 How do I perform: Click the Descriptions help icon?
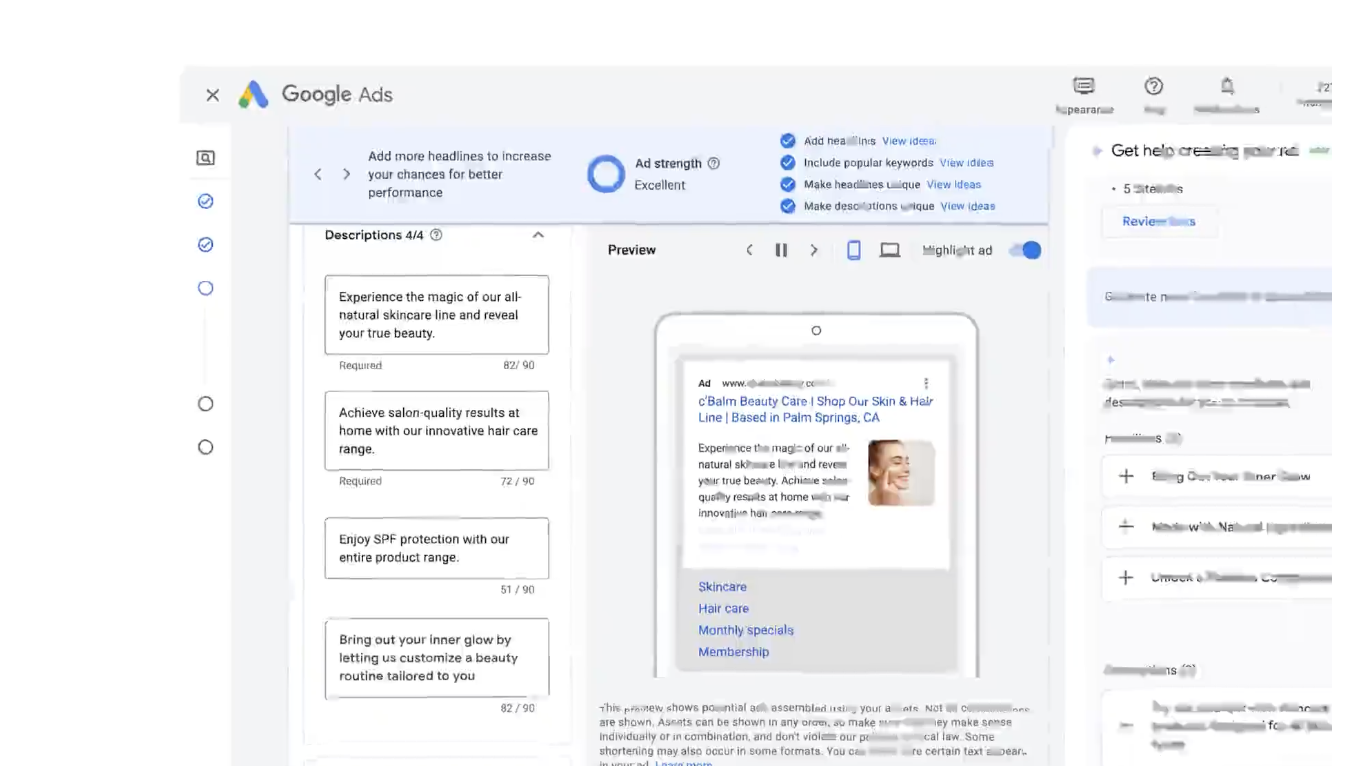click(x=436, y=235)
